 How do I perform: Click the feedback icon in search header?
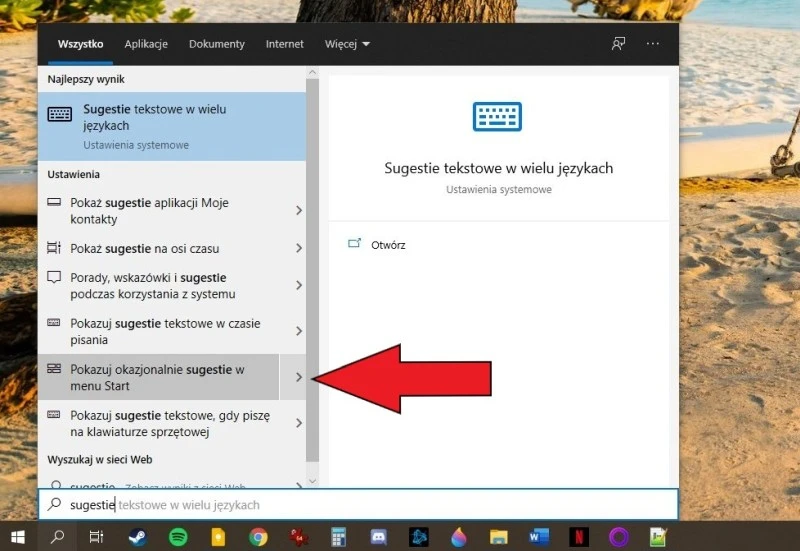pyautogui.click(x=619, y=44)
